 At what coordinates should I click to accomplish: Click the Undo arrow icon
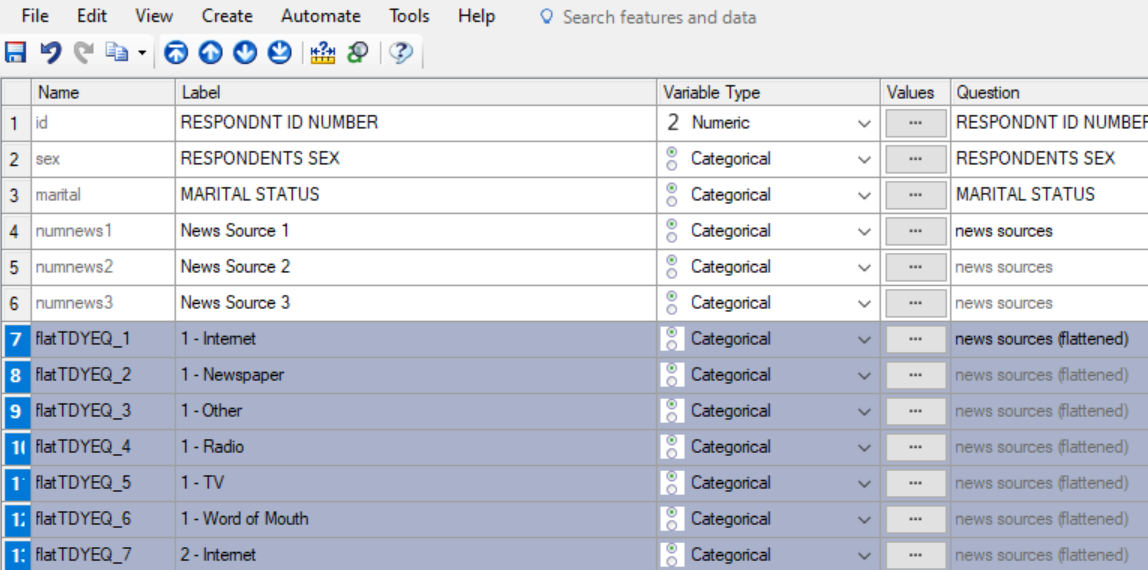click(50, 53)
